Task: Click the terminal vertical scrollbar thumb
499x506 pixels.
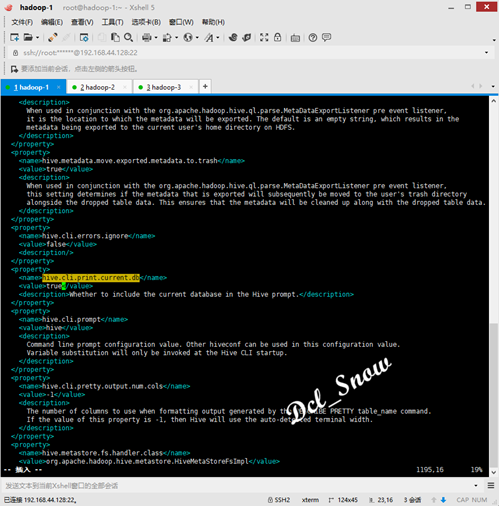Action: 494,395
